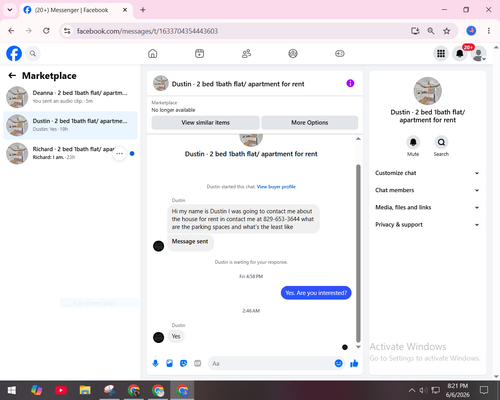Screen dimensions: 500x400
Task: Open options menu for Richard conversation
Action: tap(119, 154)
